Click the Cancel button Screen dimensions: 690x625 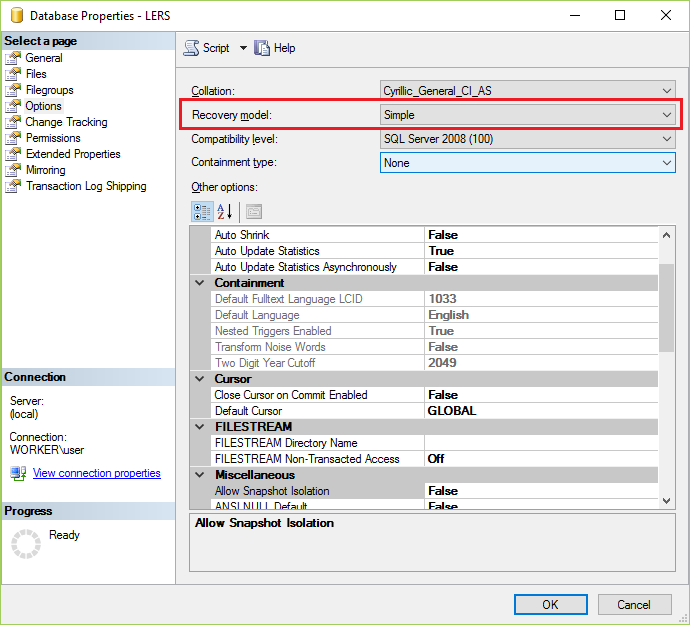[x=634, y=604]
